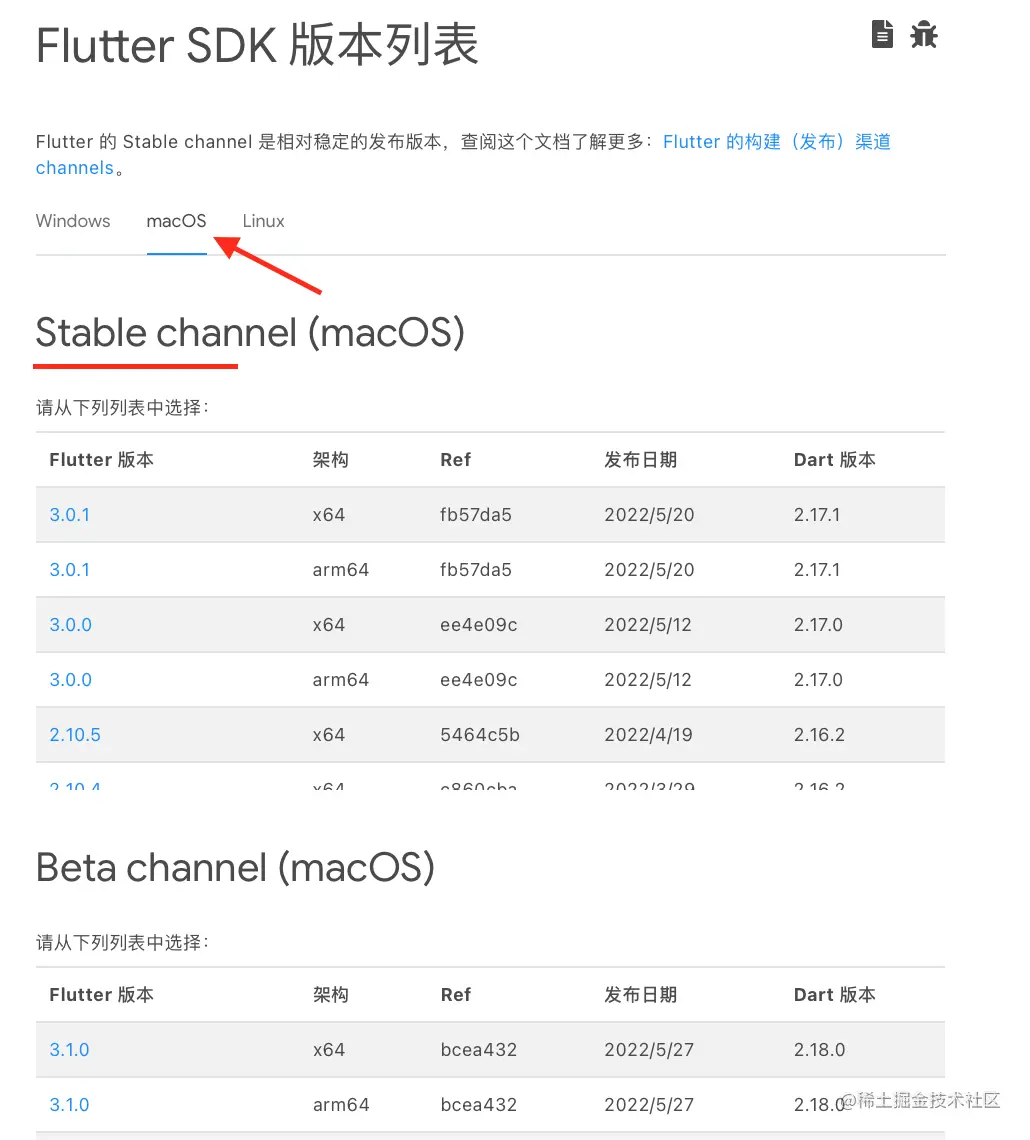Screen dimensions: 1030x1140
Task: Click Dart 版本 header in Stable table
Action: pyautogui.click(x=834, y=460)
